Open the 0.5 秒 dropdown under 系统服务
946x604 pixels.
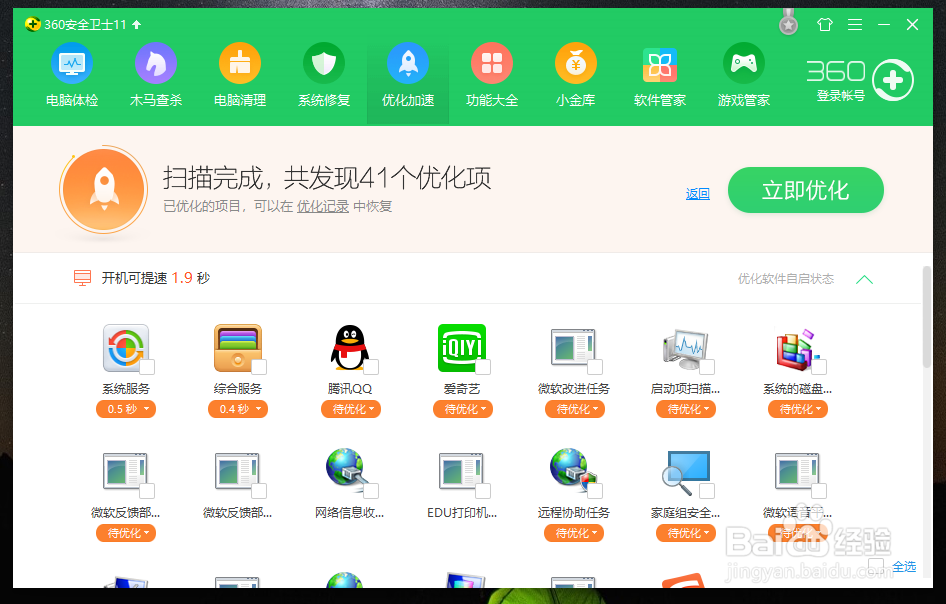click(x=125, y=409)
